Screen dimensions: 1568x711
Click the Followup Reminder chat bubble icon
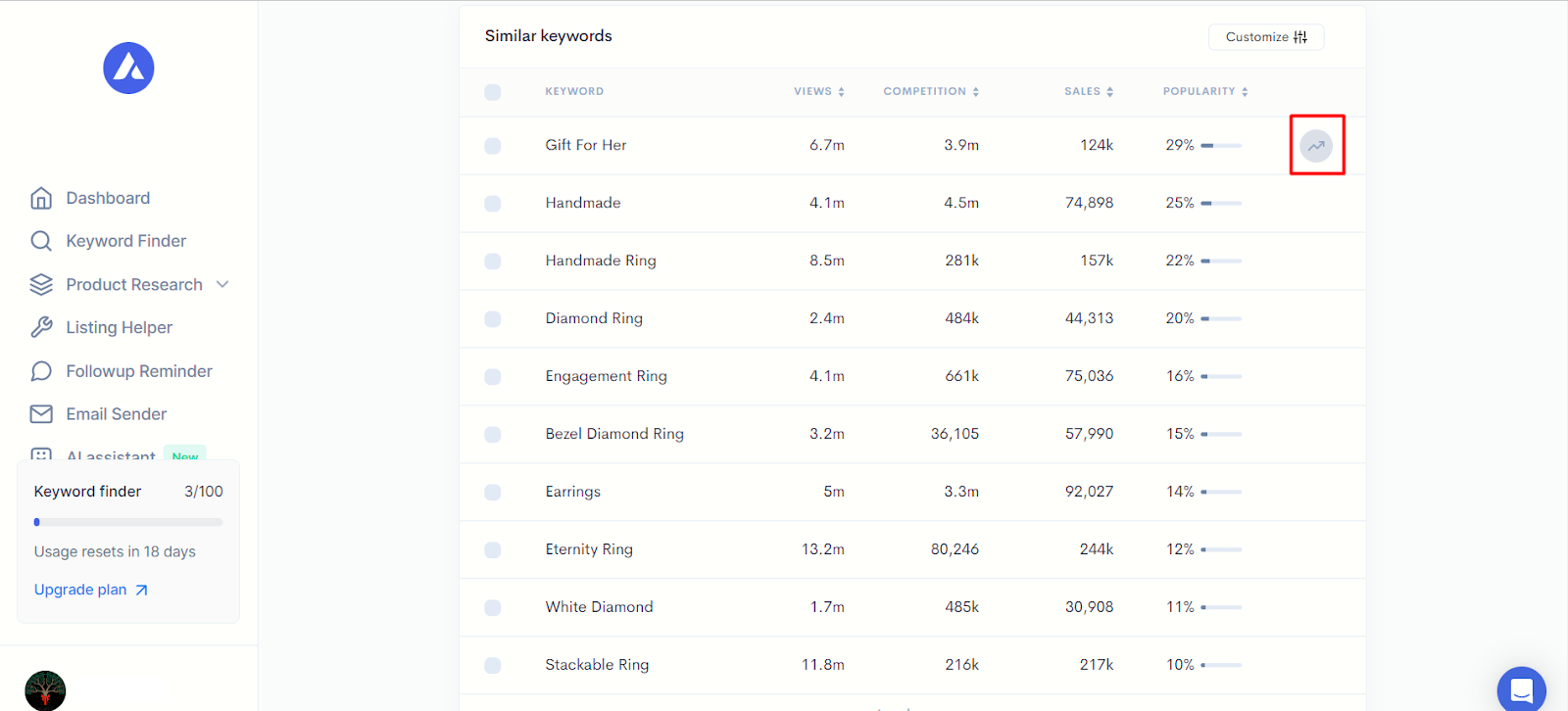pos(41,371)
